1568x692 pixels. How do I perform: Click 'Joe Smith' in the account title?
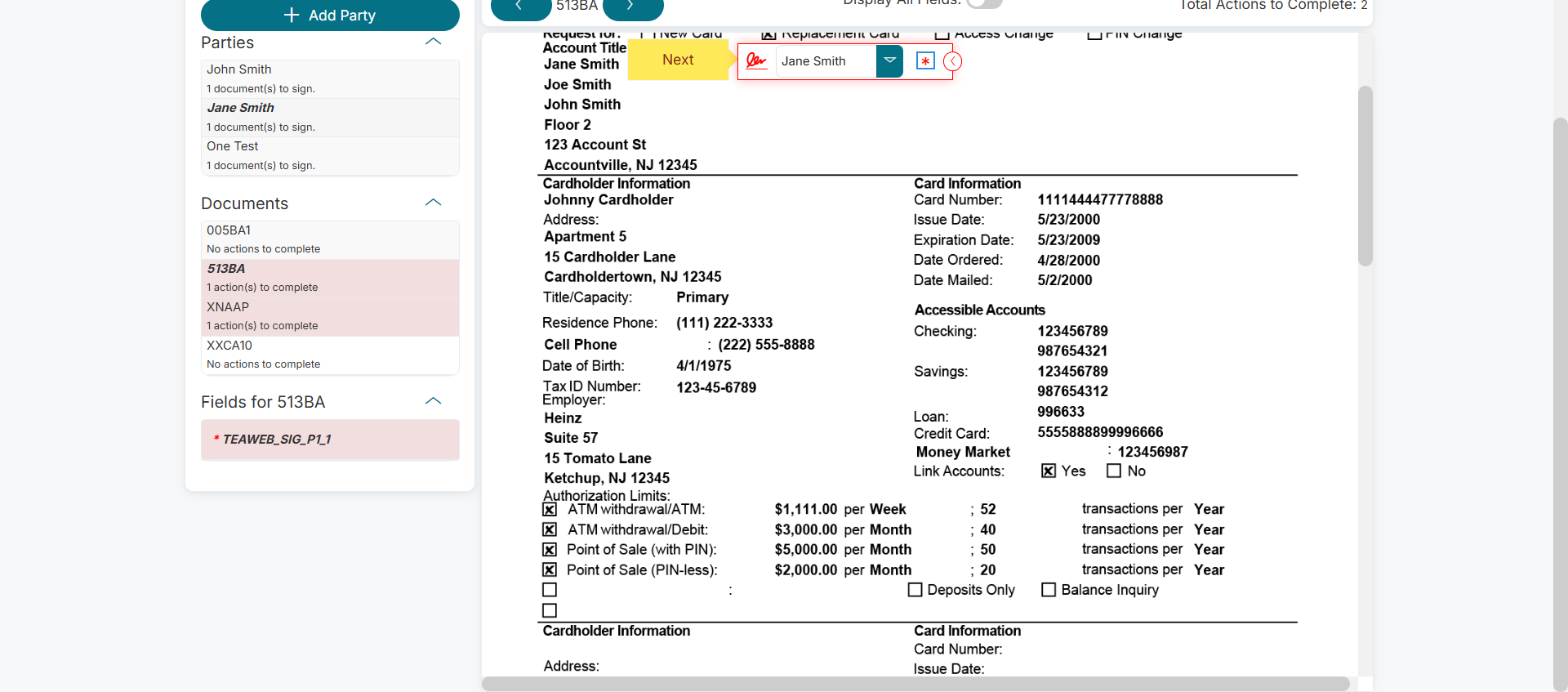point(577,85)
